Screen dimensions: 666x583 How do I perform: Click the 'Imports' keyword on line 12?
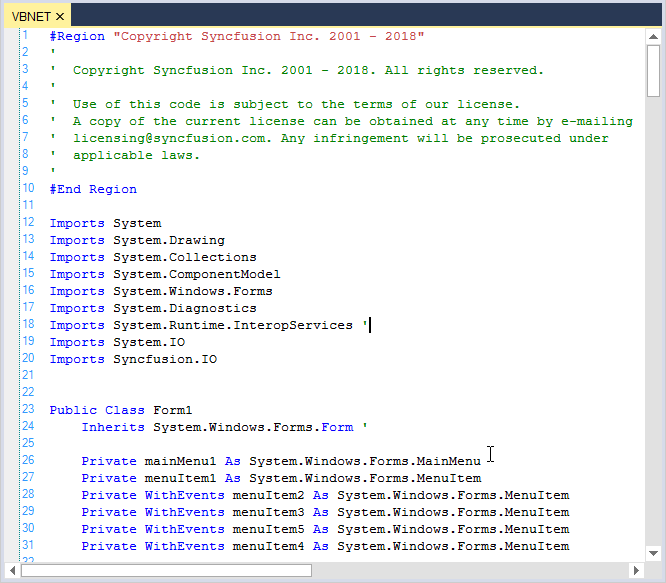(77, 223)
